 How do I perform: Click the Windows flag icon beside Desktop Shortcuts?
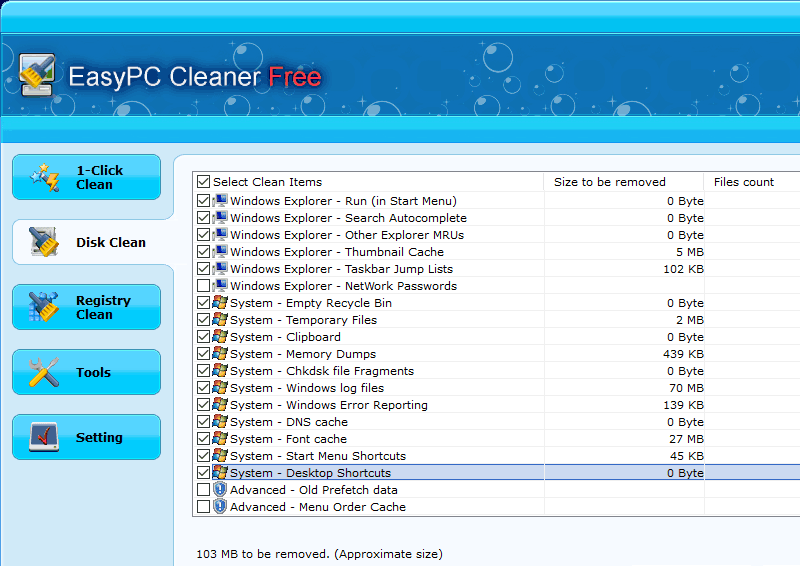pos(220,473)
